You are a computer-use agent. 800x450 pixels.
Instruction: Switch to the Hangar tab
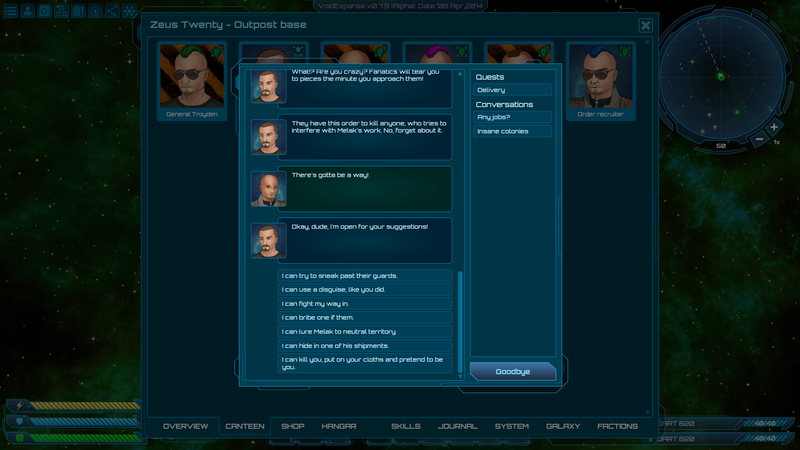339,426
